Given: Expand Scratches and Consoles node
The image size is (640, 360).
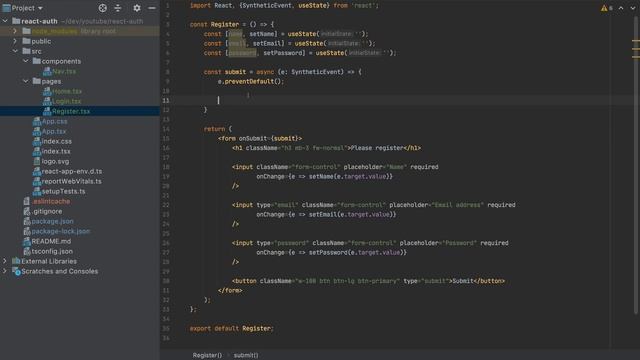Looking at the screenshot, I should point(5,271).
